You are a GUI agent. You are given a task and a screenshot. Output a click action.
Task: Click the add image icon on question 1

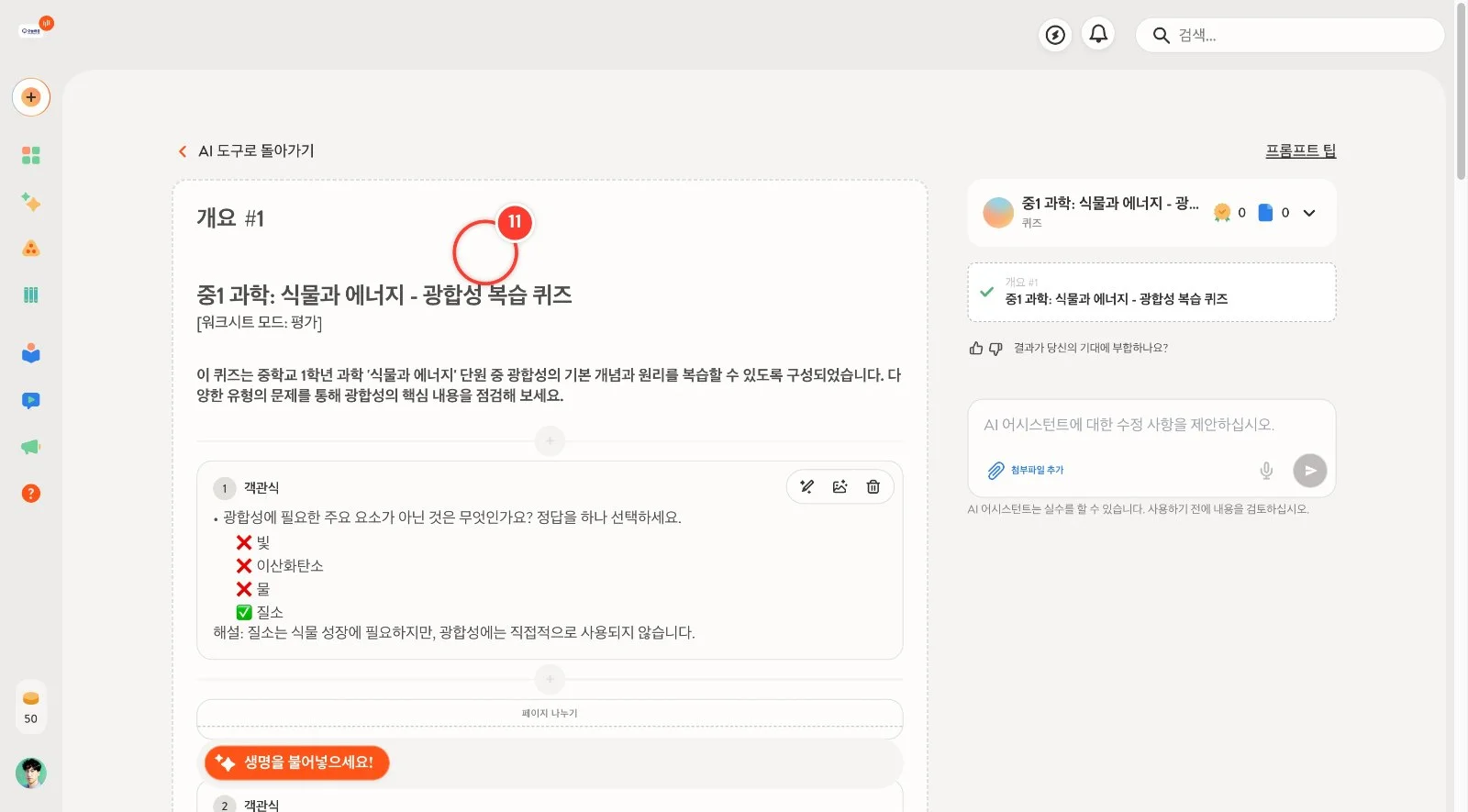(840, 487)
